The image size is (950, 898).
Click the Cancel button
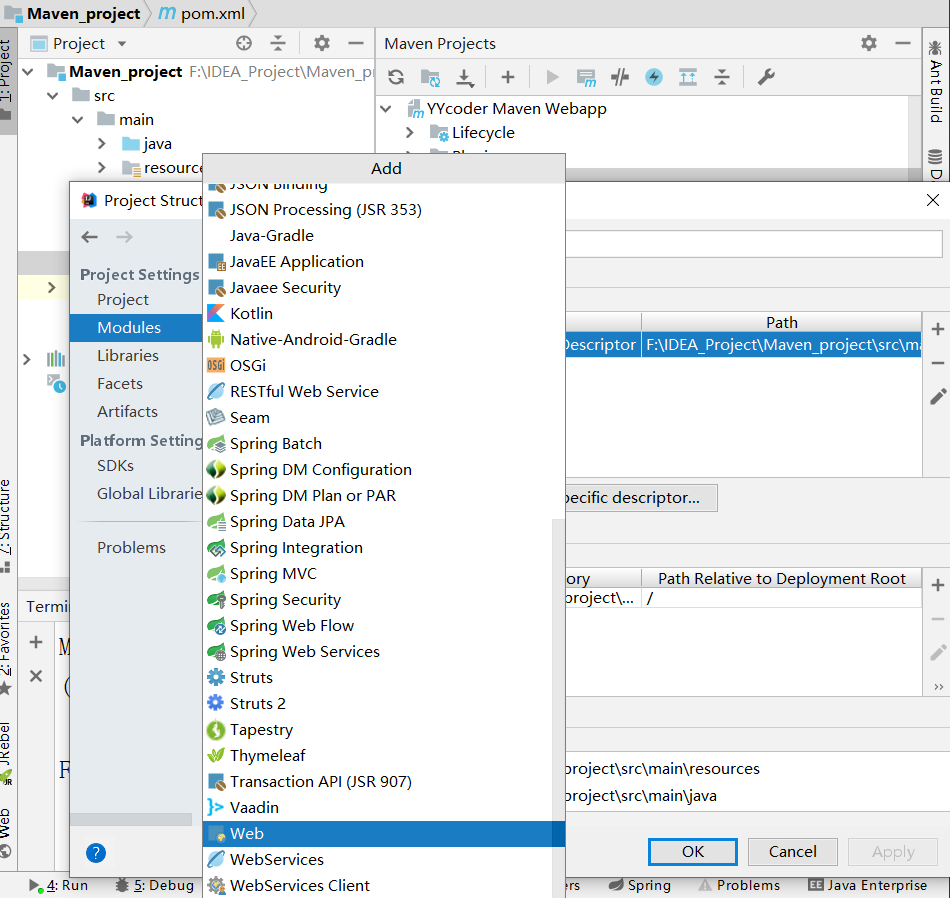pos(792,852)
